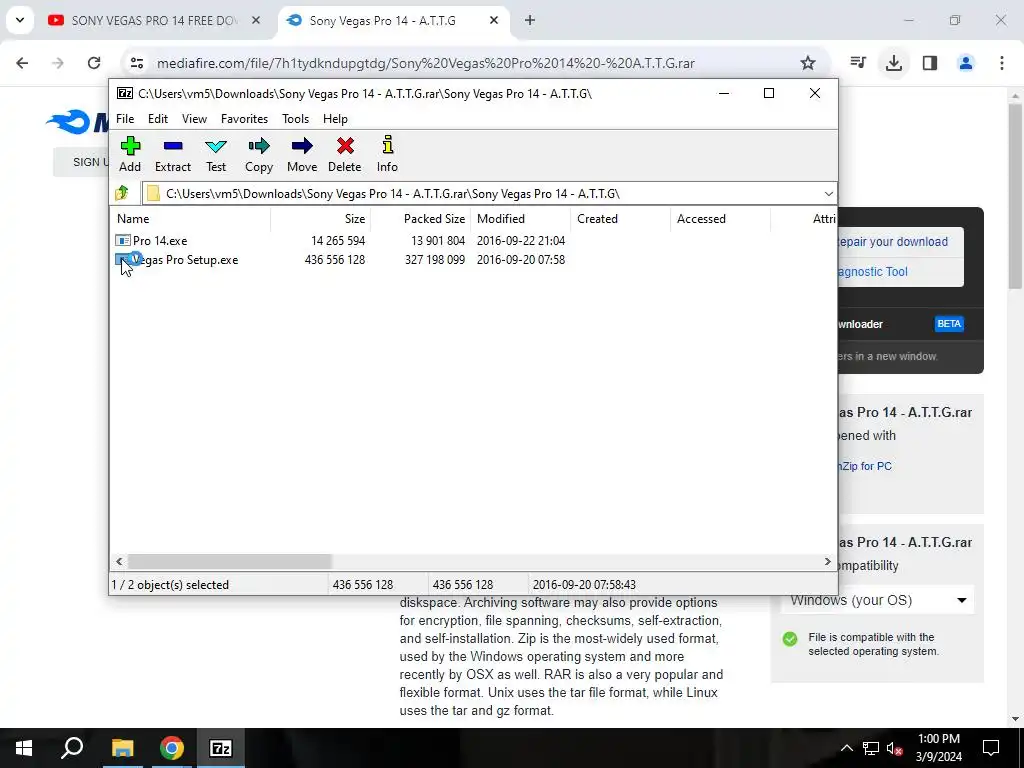Sort by the Packed Size column header
This screenshot has height=768, width=1024.
[x=421, y=219]
